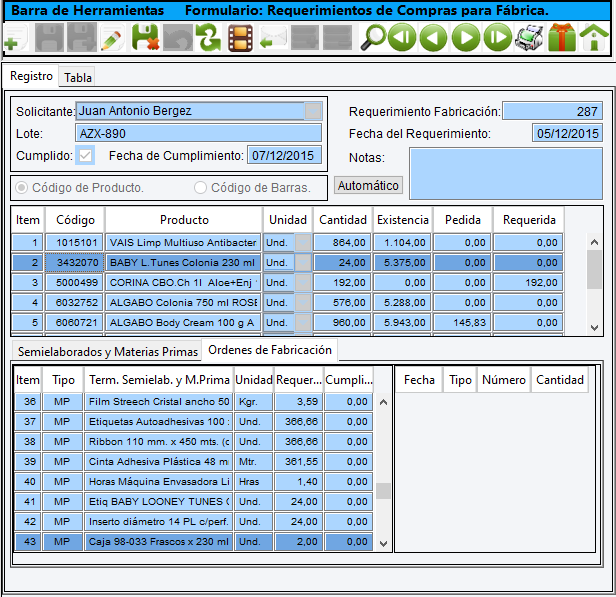Open Semielaborados y Materias Primas tab
616x597 pixels.
(x=107, y=352)
